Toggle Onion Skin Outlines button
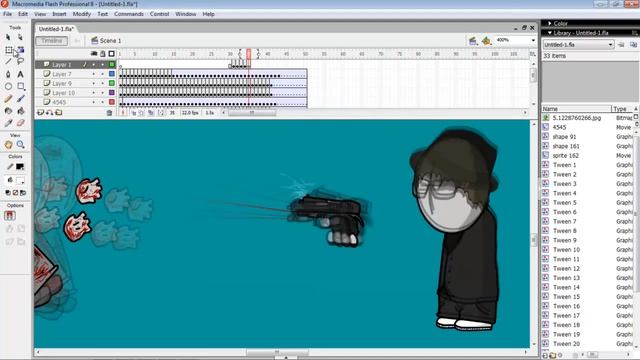 [x=142, y=113]
